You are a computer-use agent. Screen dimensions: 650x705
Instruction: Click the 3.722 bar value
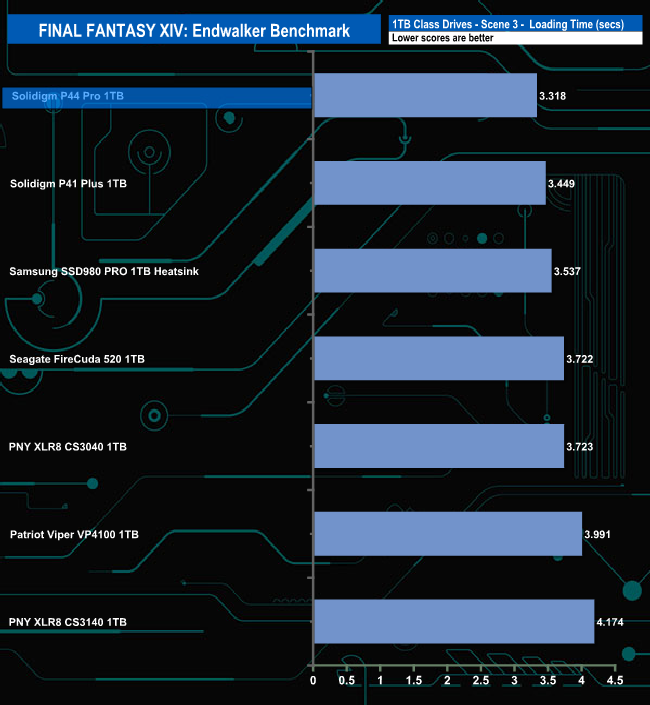[579, 359]
